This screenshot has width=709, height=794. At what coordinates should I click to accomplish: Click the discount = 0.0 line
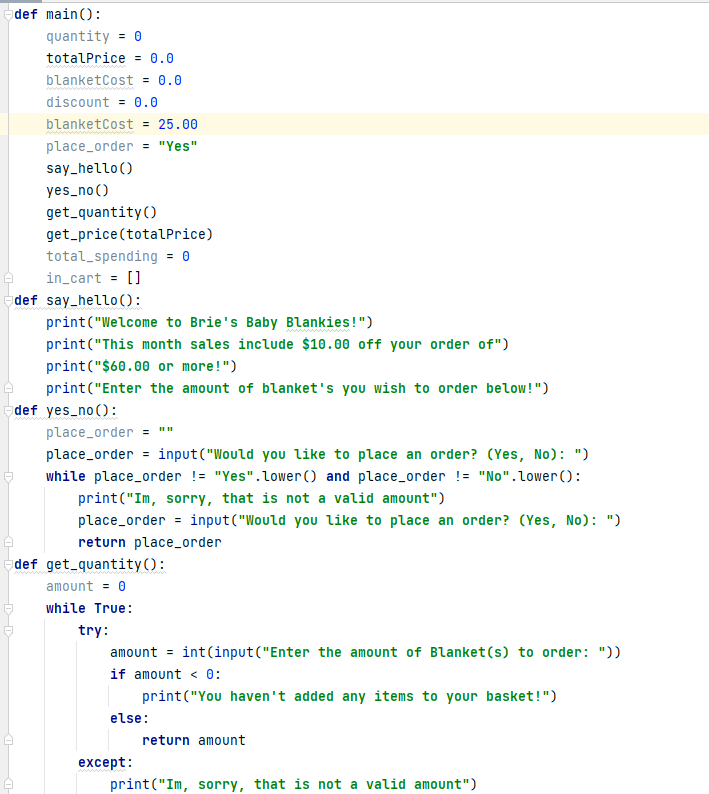(102, 102)
